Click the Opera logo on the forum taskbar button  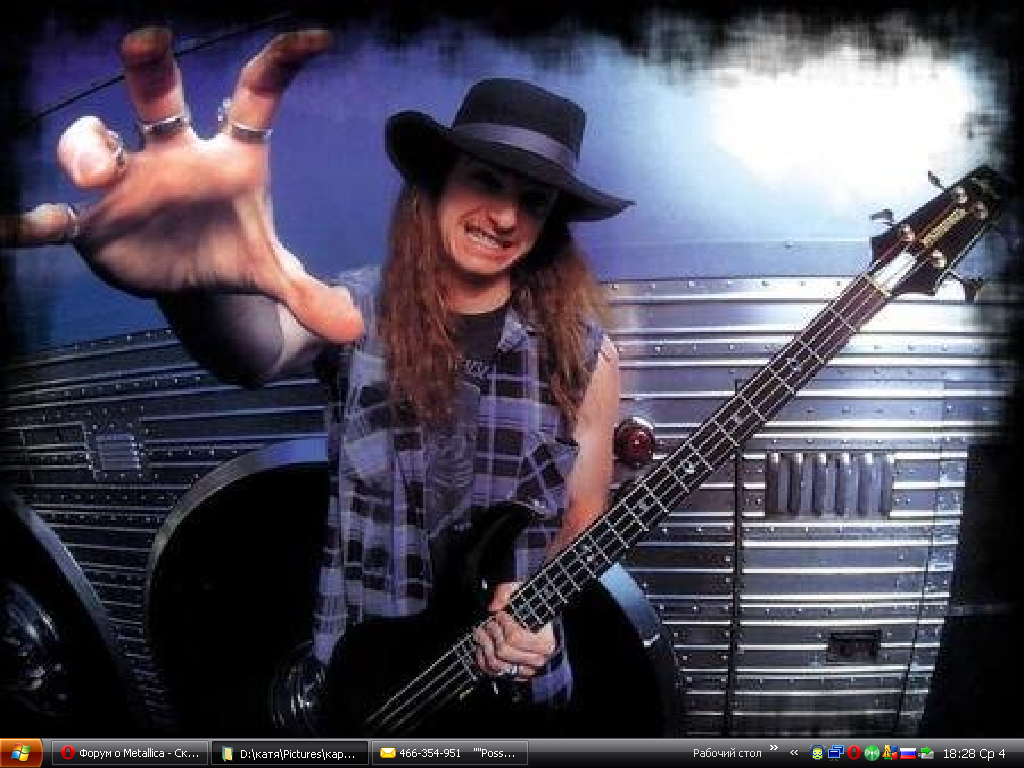coord(68,753)
